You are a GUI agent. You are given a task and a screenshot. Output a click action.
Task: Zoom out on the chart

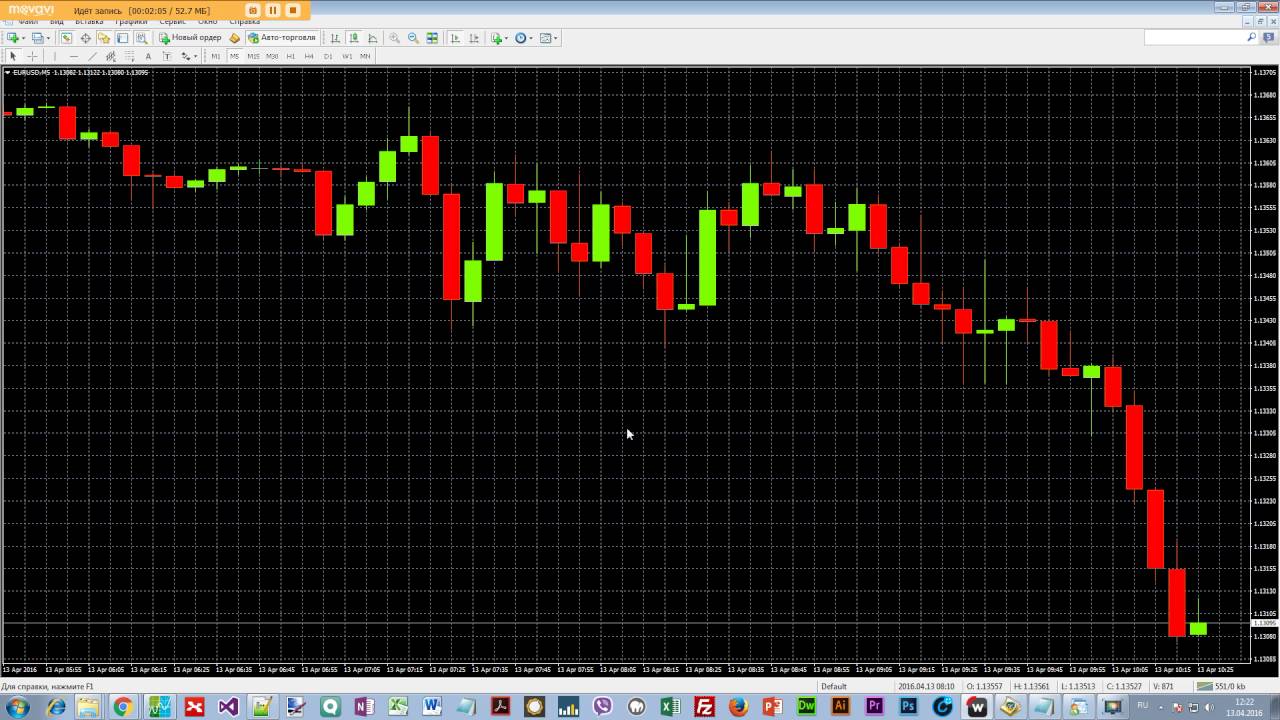[413, 38]
